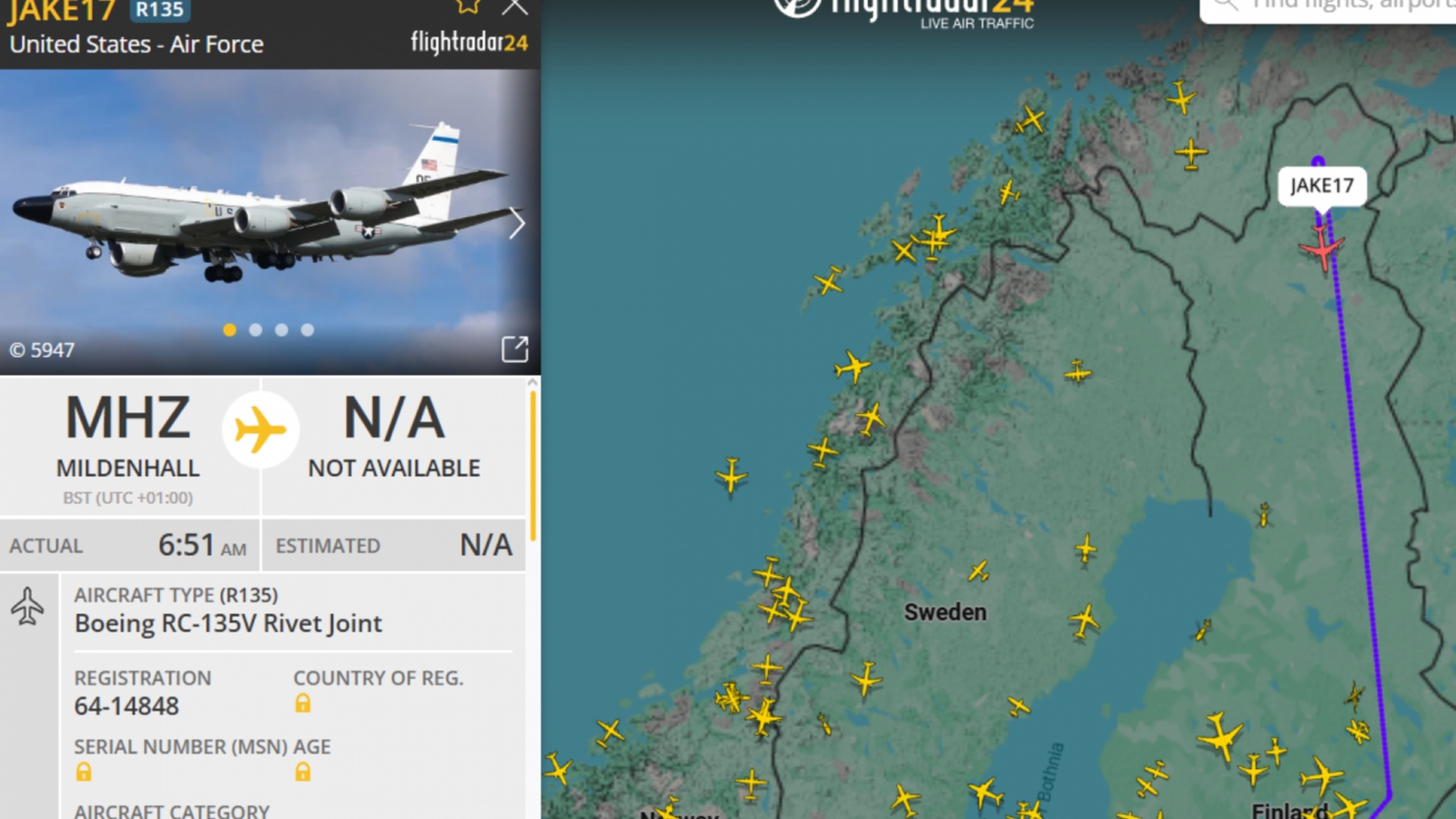
Task: Click the details panel scrollbar thumb
Action: [532, 466]
